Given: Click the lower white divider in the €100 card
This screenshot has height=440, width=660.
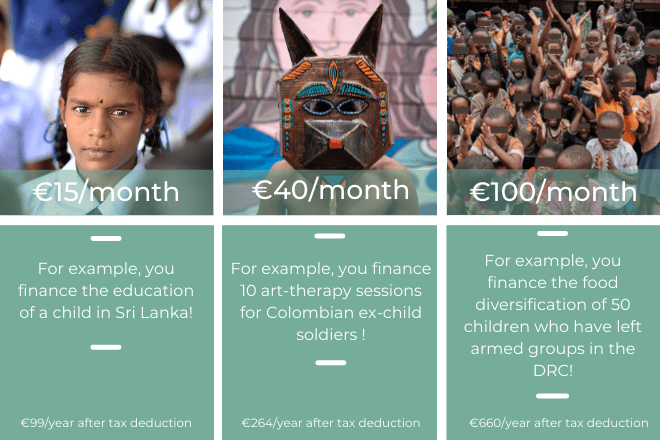Looking at the screenshot, I should (553, 395).
